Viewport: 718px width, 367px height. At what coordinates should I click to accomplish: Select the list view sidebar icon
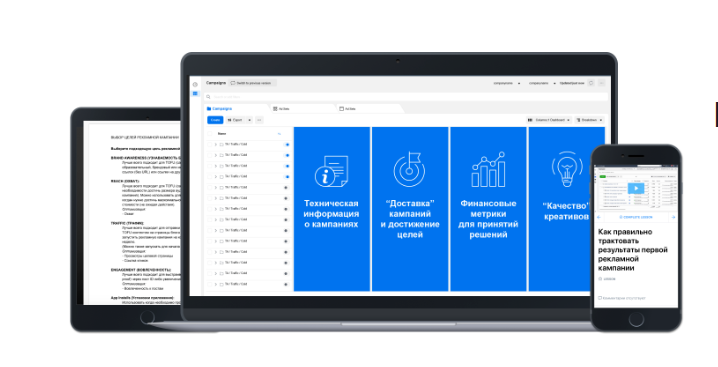195,93
